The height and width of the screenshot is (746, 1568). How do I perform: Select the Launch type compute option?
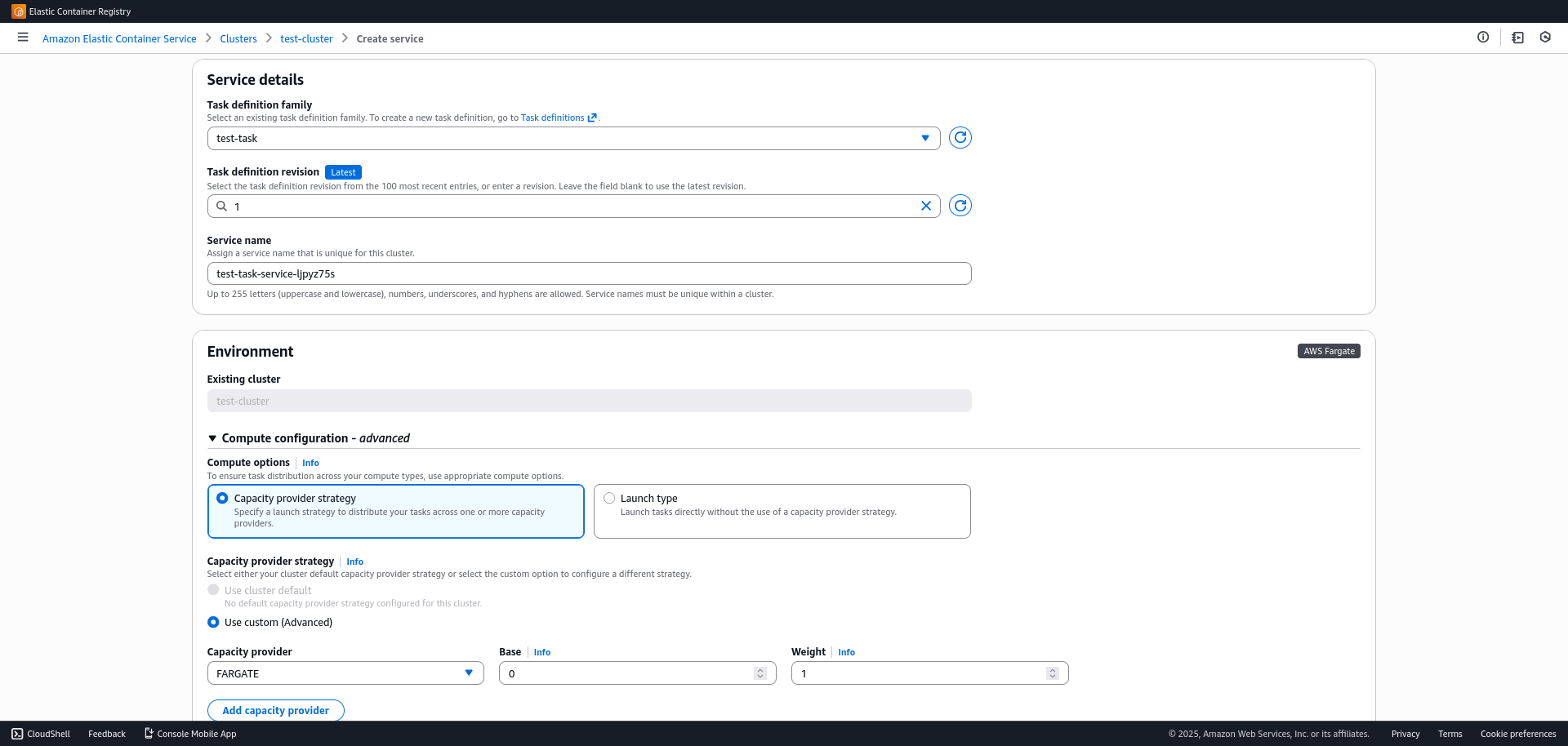coord(608,498)
